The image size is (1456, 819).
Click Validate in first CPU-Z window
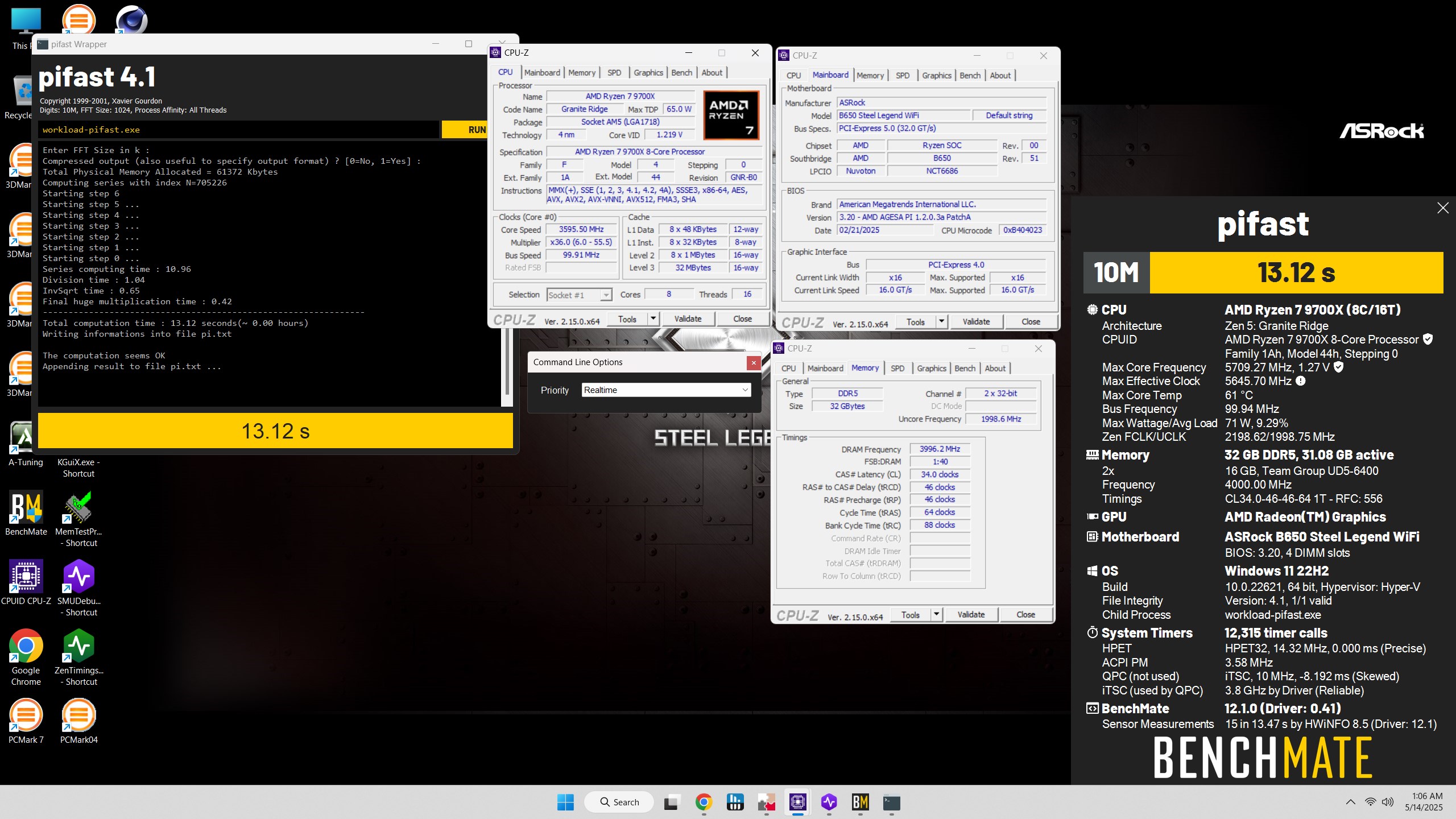(688, 318)
